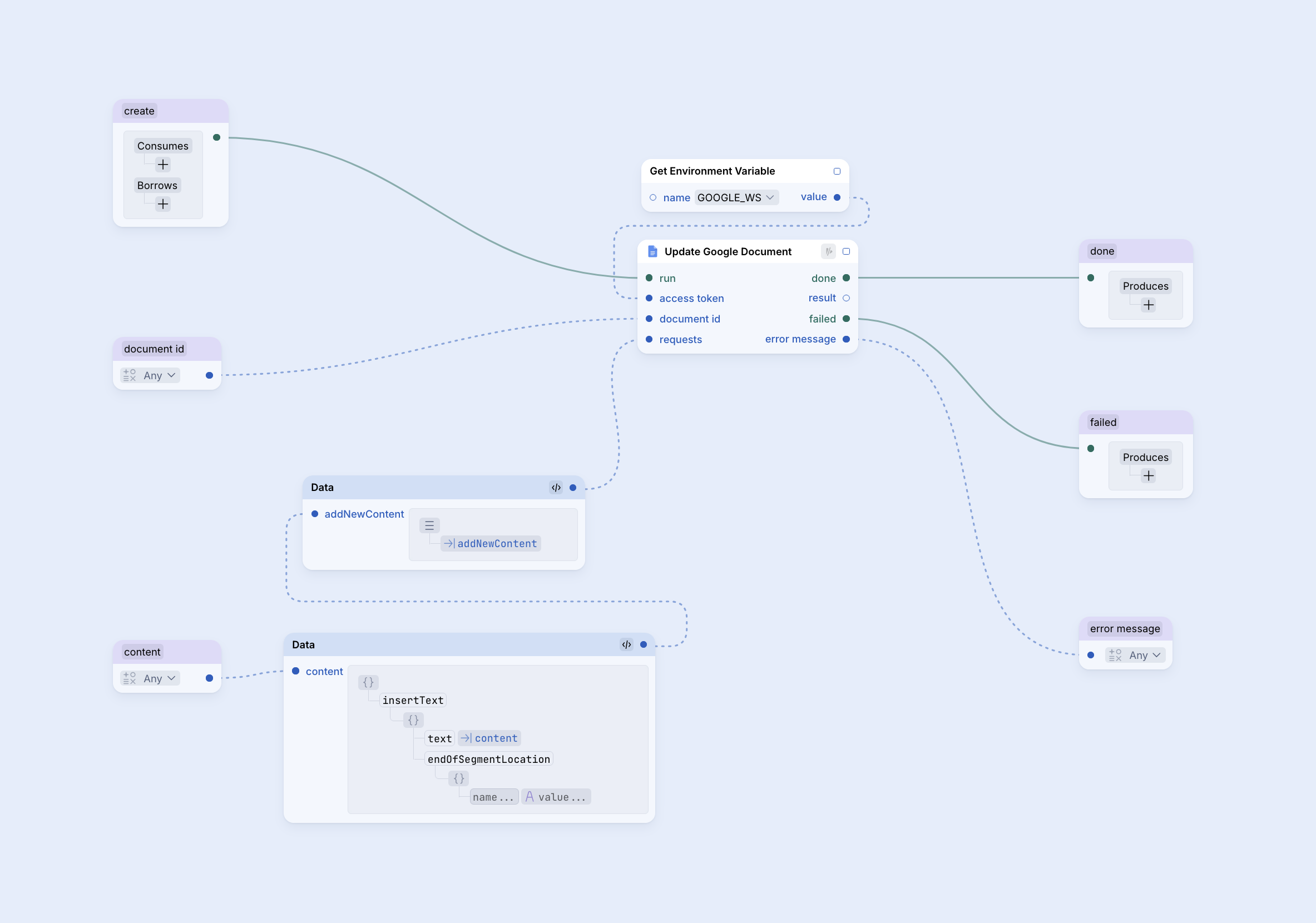Click the endOfSegmentLocation key
Image resolution: width=1316 pixels, height=923 pixels.
488,759
